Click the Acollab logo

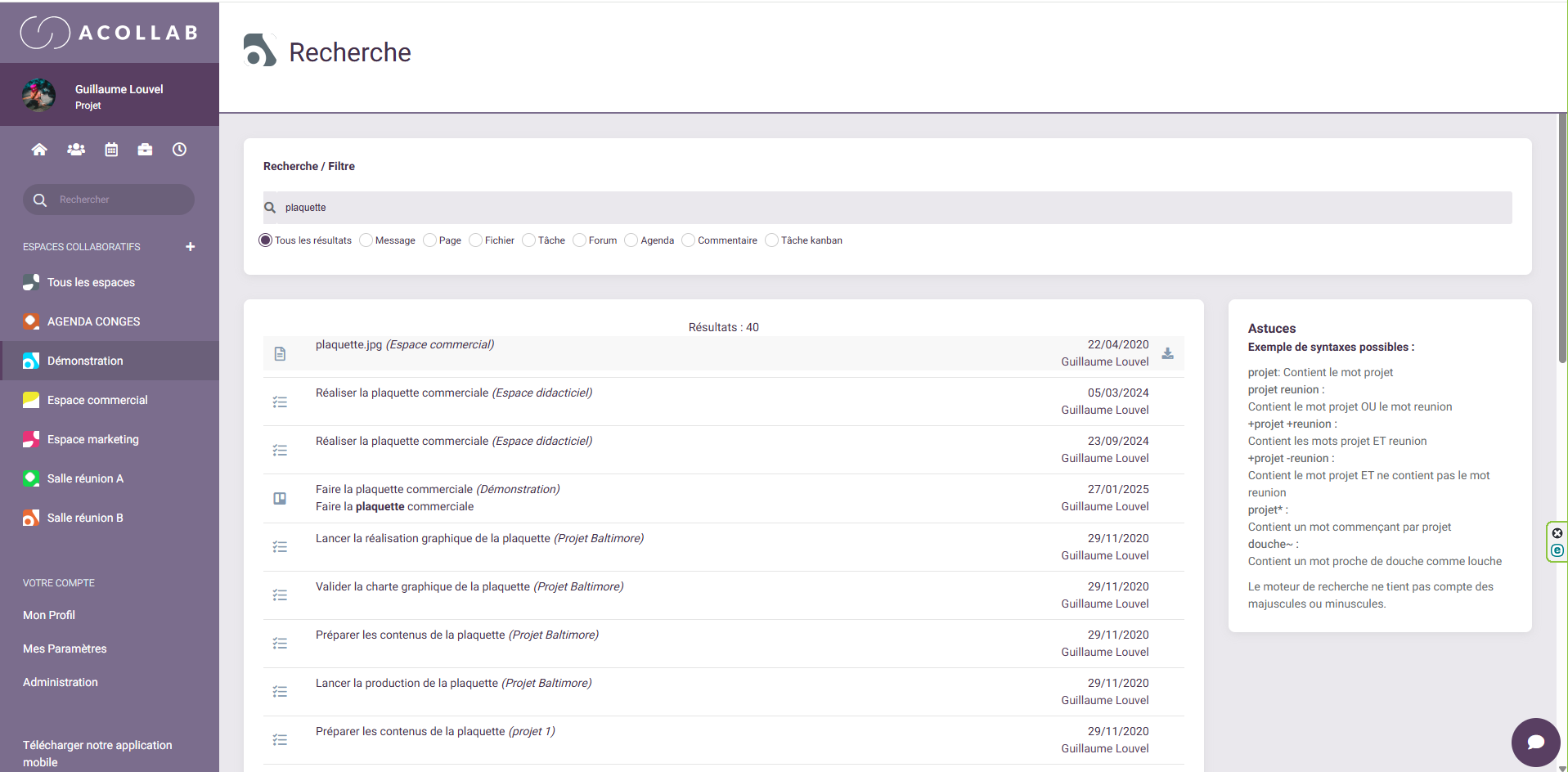pos(110,33)
